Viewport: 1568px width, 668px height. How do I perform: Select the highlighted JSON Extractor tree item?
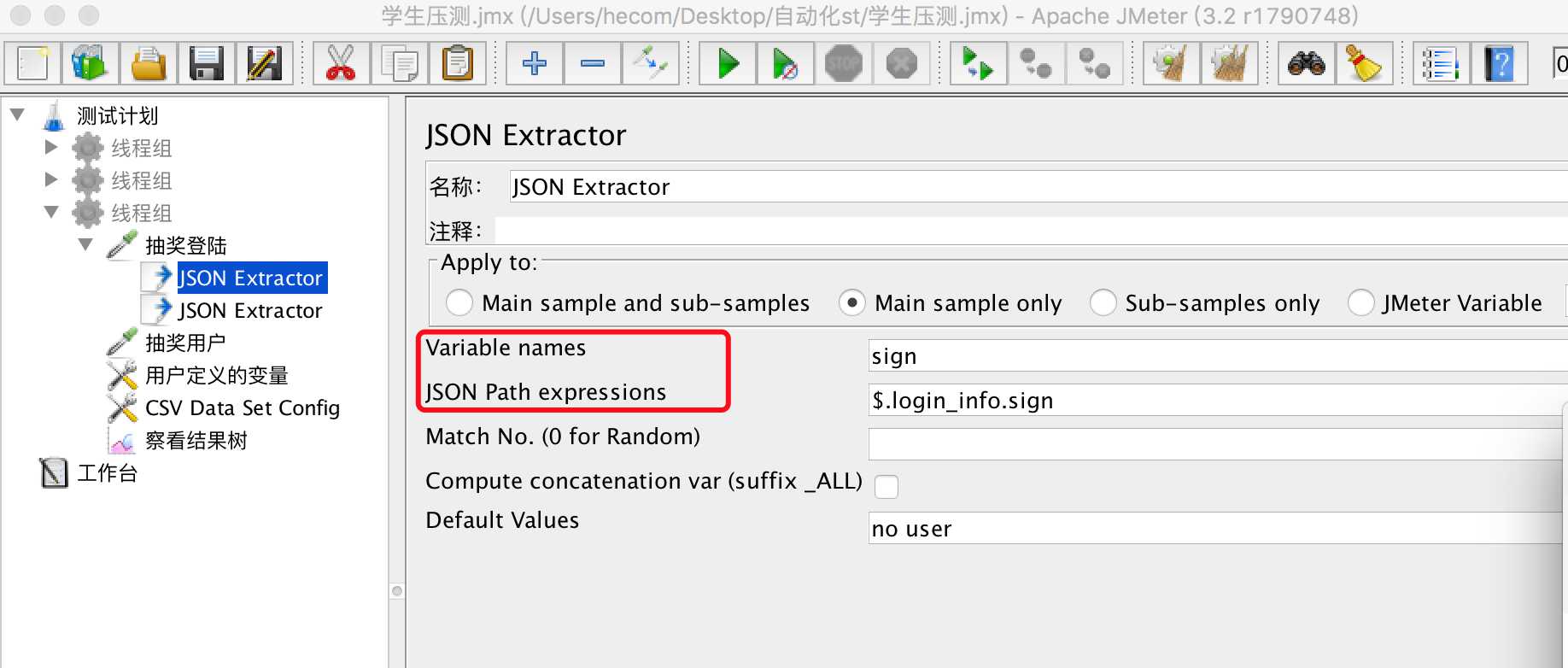pos(251,278)
